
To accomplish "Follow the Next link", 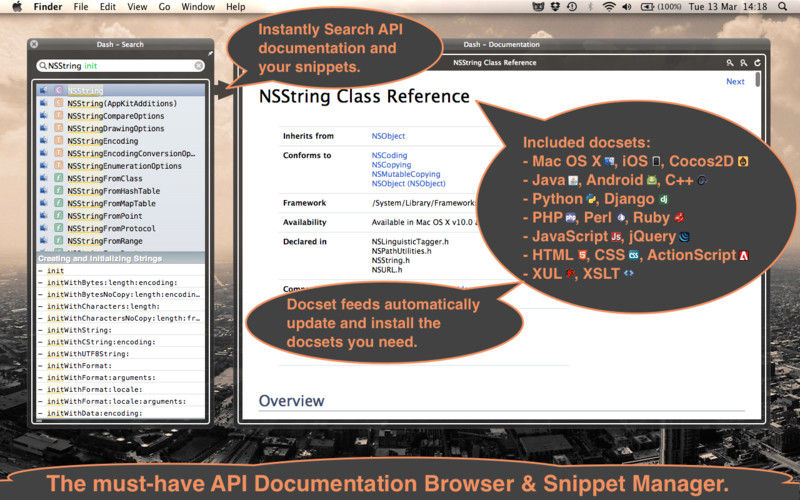I will [735, 82].
